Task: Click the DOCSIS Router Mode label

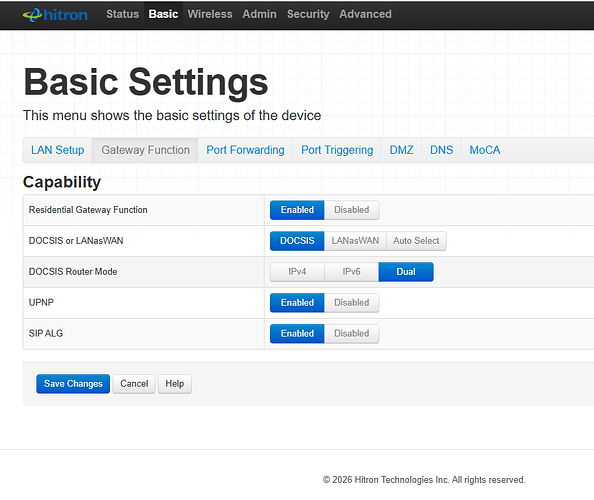Action: click(73, 272)
